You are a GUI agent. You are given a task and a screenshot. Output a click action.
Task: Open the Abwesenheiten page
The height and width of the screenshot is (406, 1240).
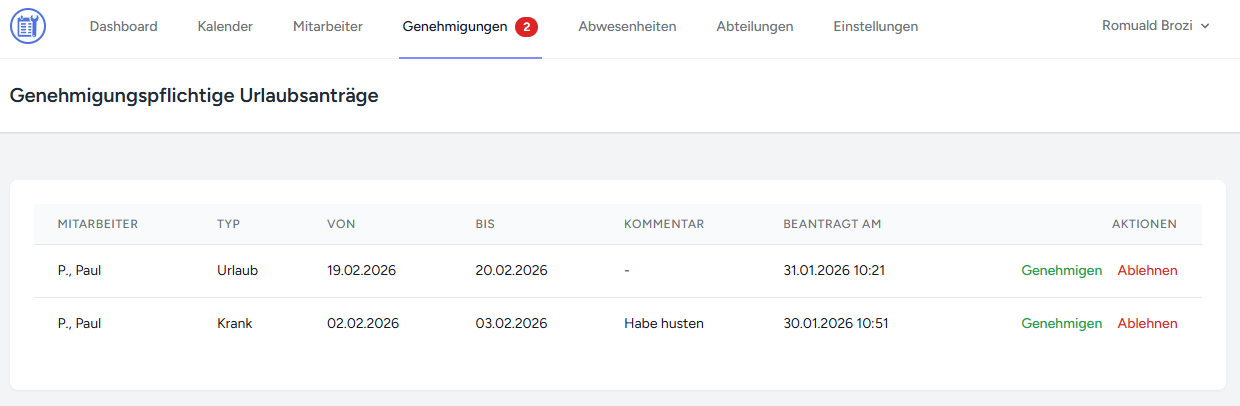pos(627,27)
